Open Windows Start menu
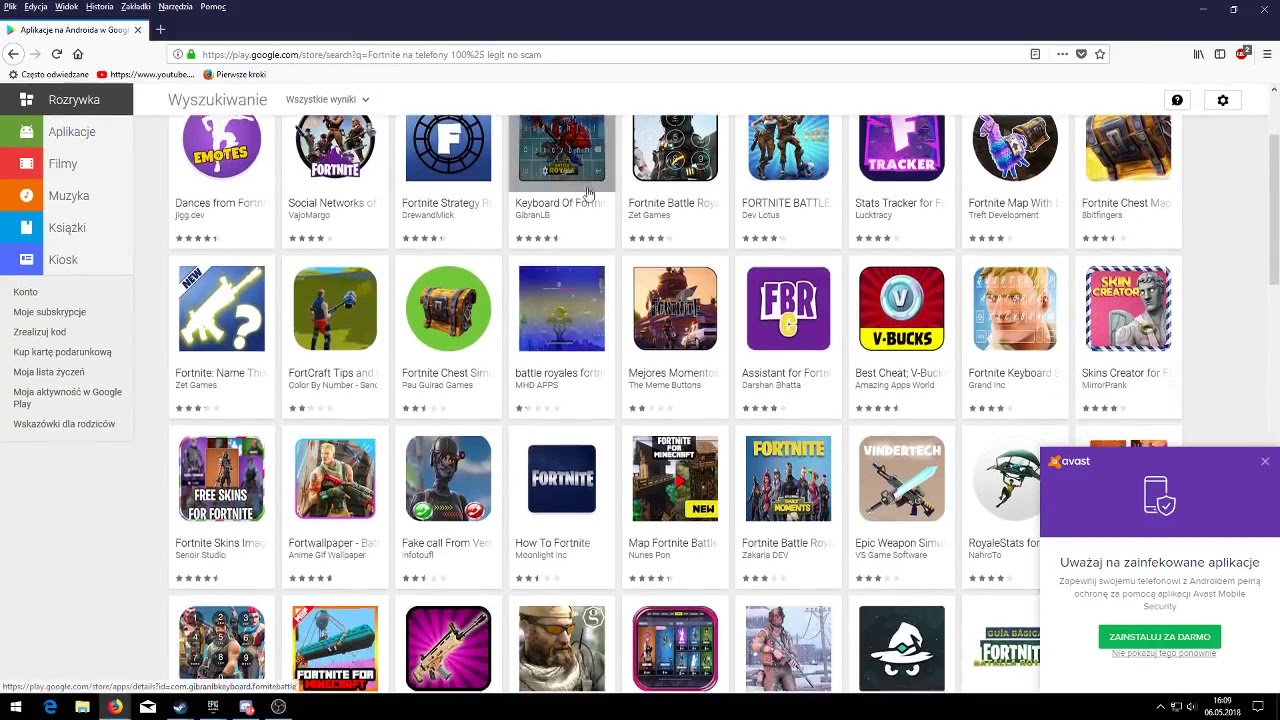Screen dimensions: 1280x720 (15, 707)
